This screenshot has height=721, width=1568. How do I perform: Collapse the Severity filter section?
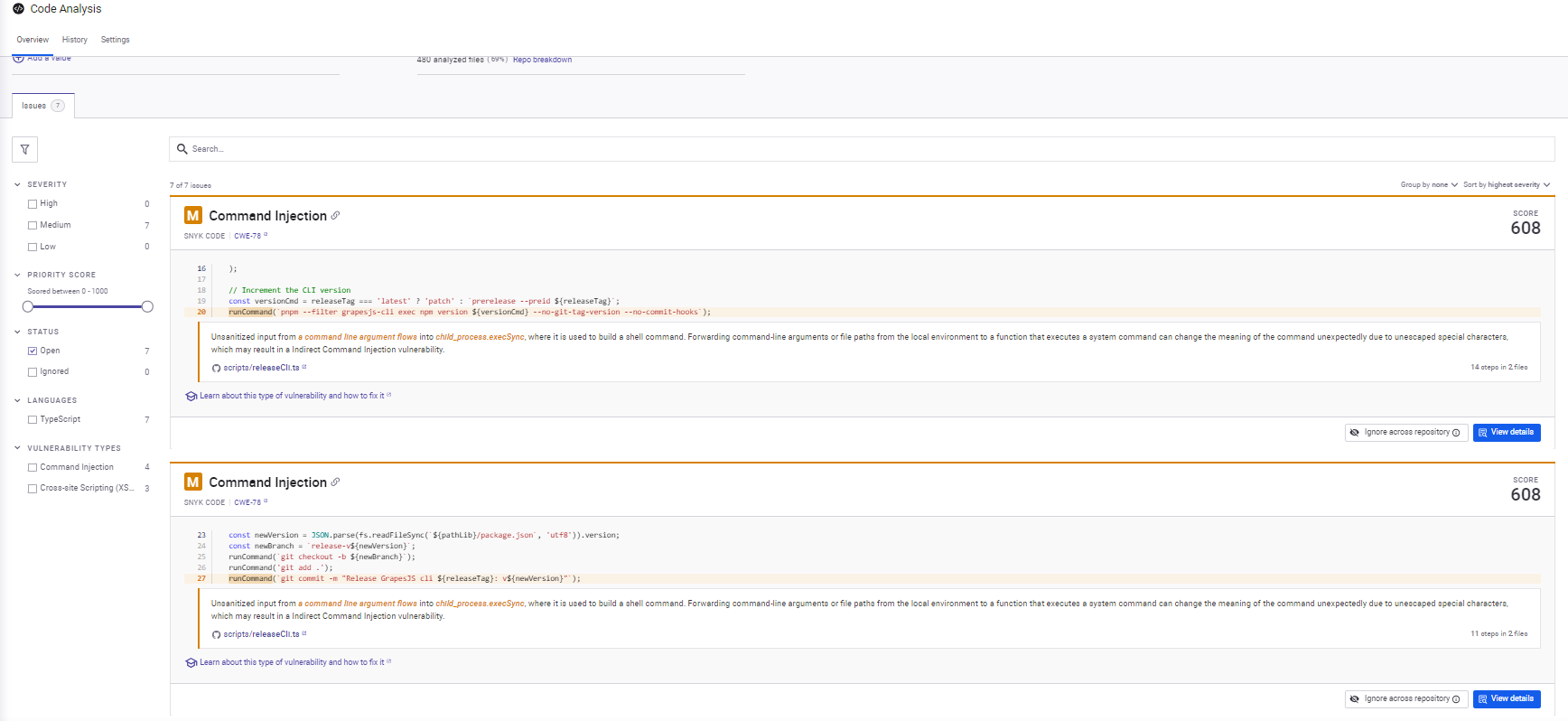pyautogui.click(x=17, y=184)
